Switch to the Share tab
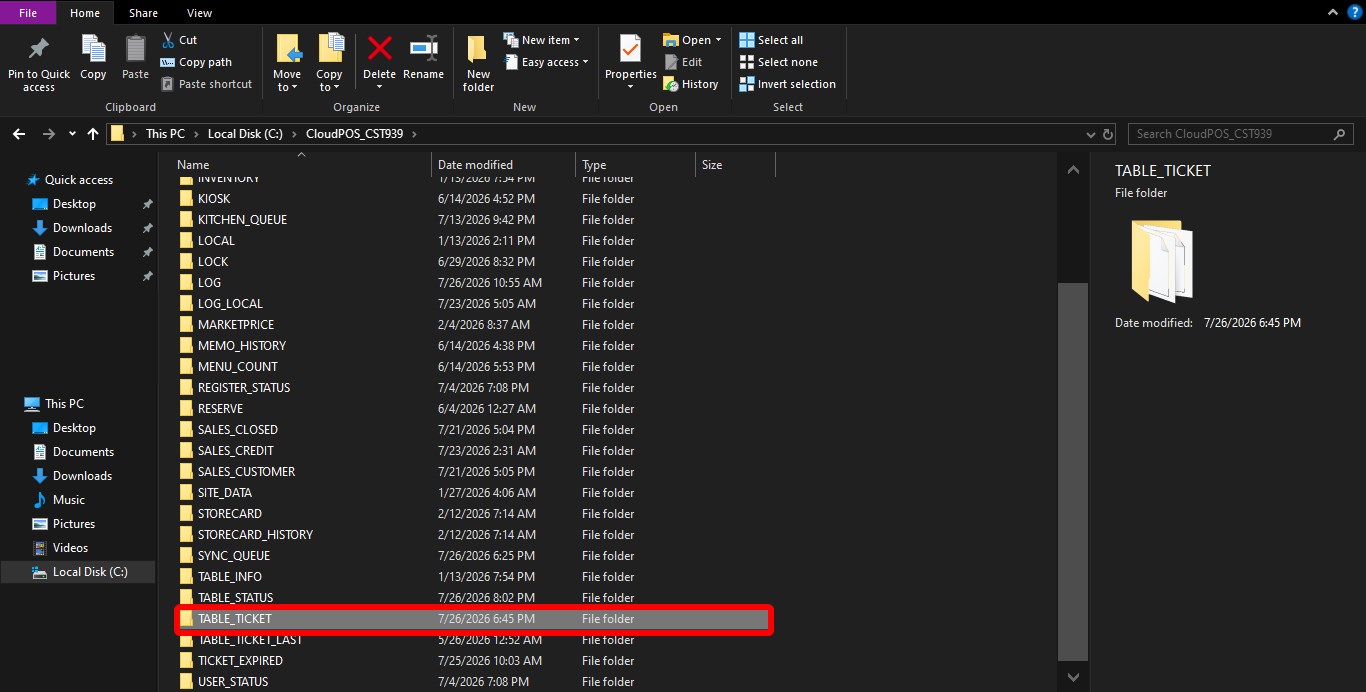Viewport: 1366px width, 692px height. click(x=143, y=13)
